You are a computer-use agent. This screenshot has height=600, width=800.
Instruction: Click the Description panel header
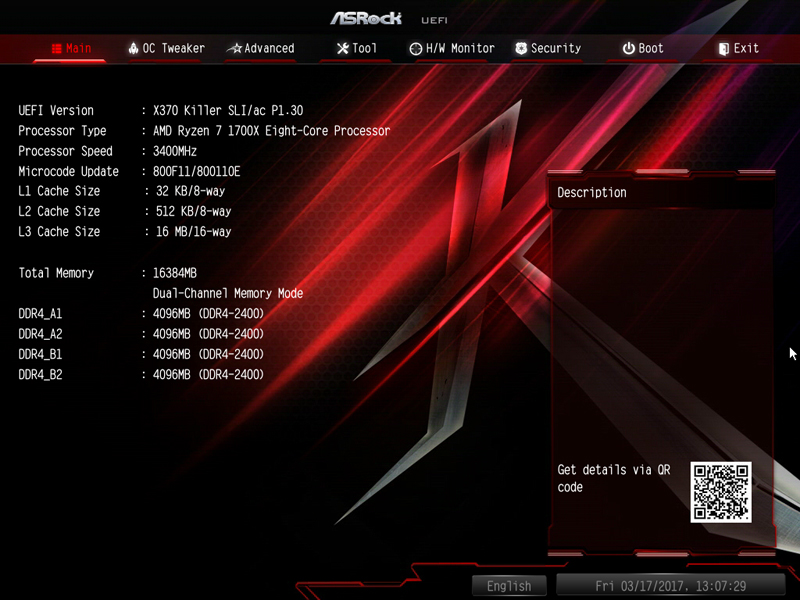click(x=661, y=192)
